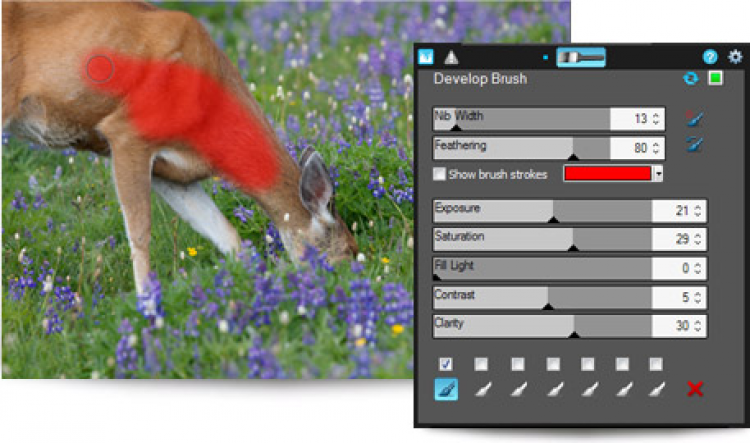Screen dimensions: 750x443
Task: Click the Exposure slider track
Action: (x=542, y=211)
